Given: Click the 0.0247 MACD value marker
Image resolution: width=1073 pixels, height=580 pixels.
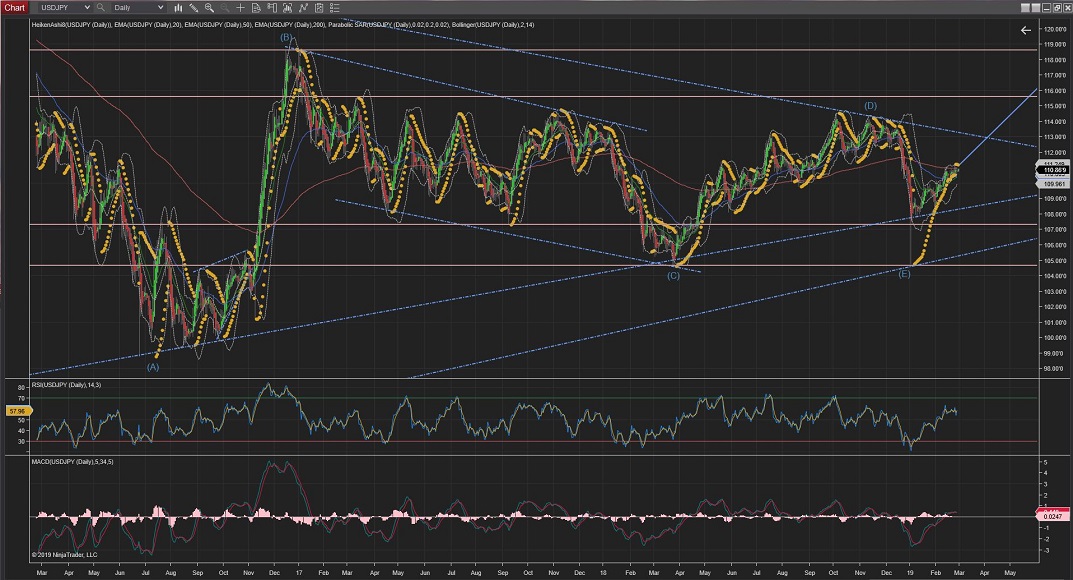Looking at the screenshot, I should pos(1053,517).
